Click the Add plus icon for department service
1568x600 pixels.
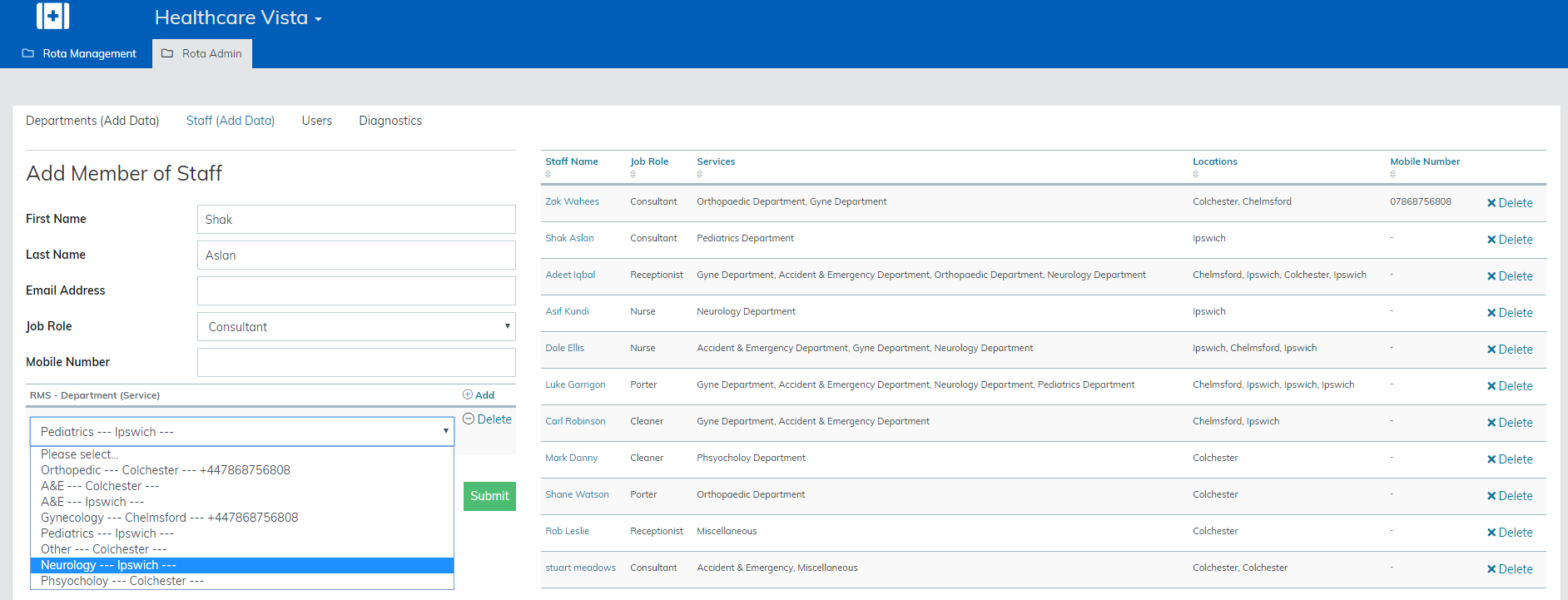click(x=468, y=394)
